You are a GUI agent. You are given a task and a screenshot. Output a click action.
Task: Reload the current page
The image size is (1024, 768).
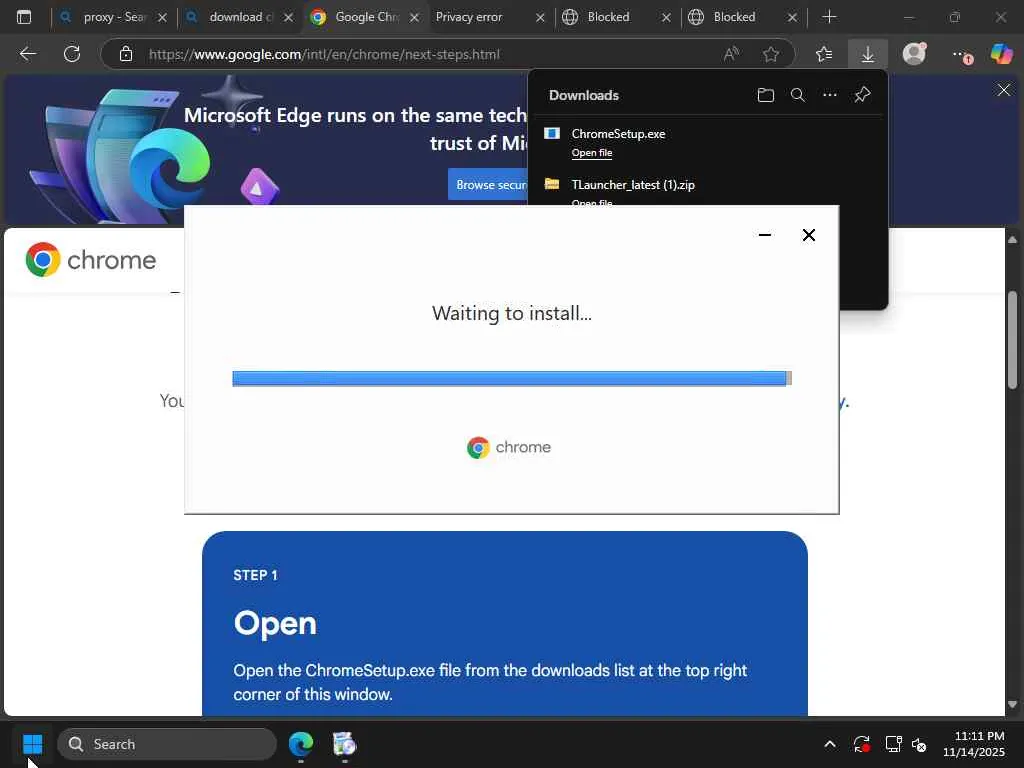point(72,54)
